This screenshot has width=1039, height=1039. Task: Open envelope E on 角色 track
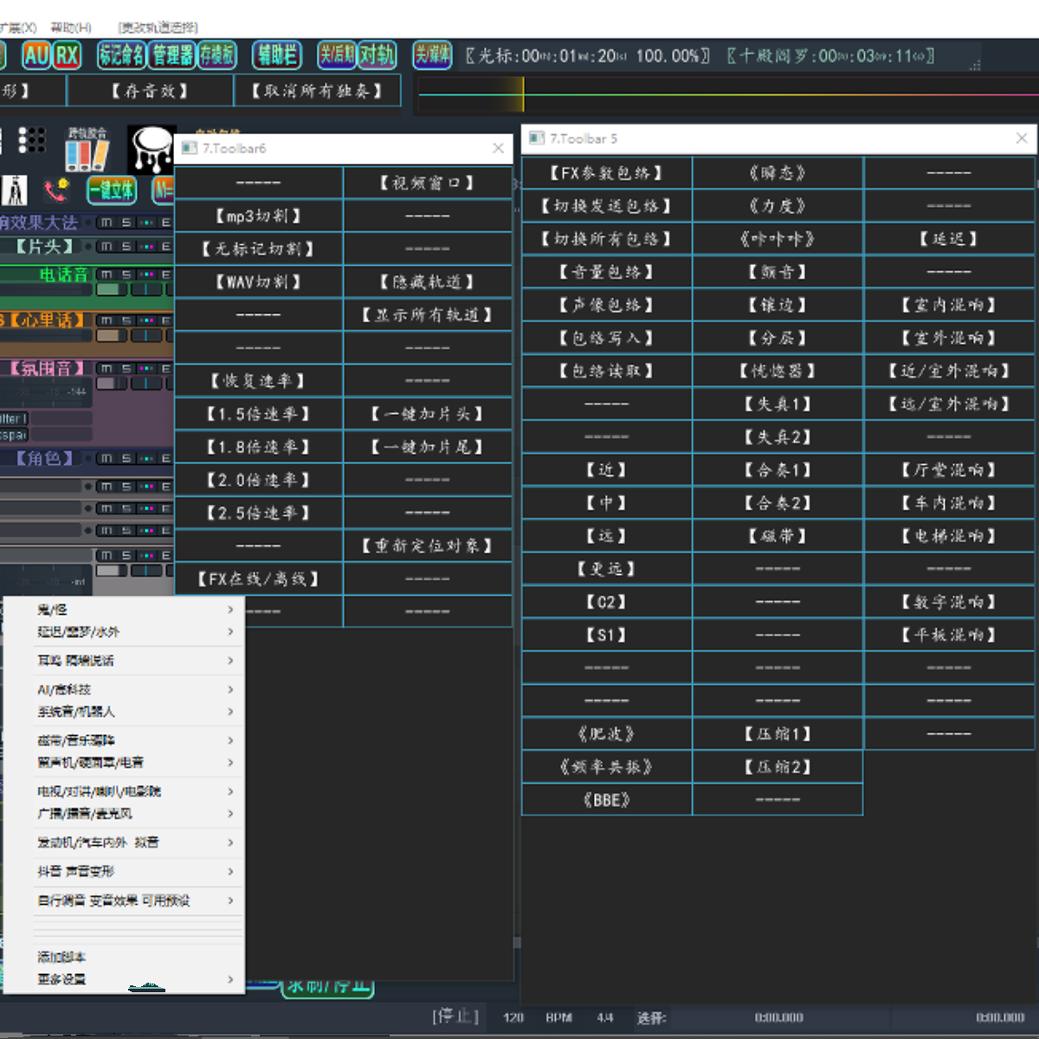pos(166,458)
